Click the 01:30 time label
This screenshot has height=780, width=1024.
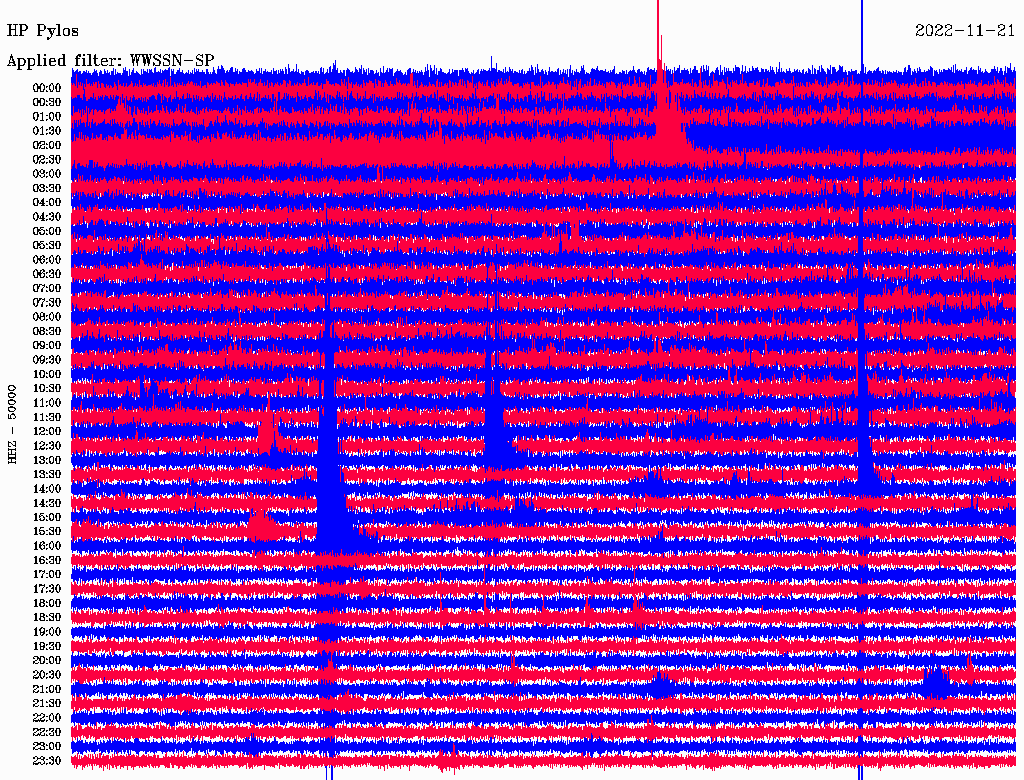click(x=47, y=131)
